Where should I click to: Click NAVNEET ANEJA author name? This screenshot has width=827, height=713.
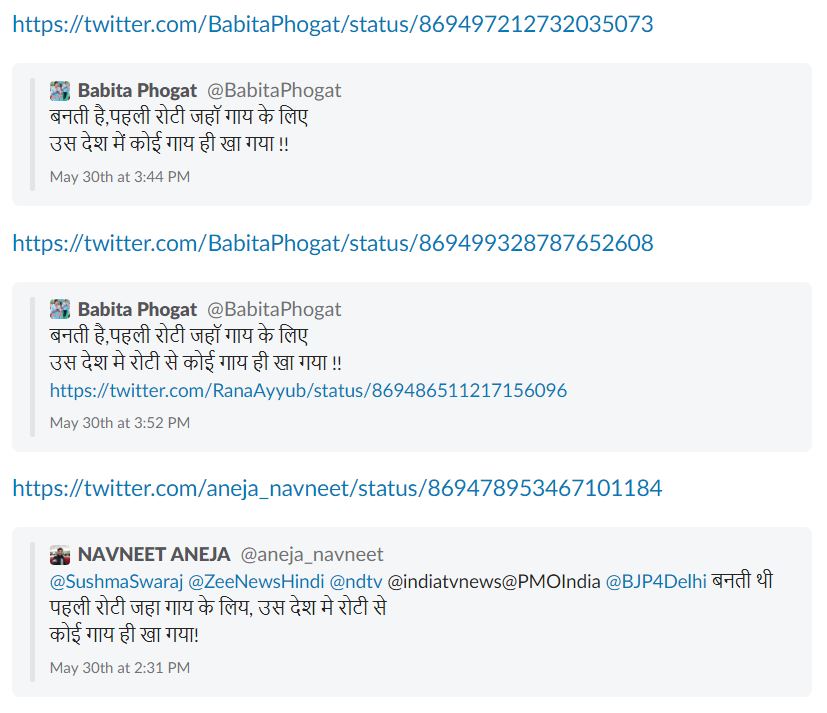pyautogui.click(x=154, y=554)
